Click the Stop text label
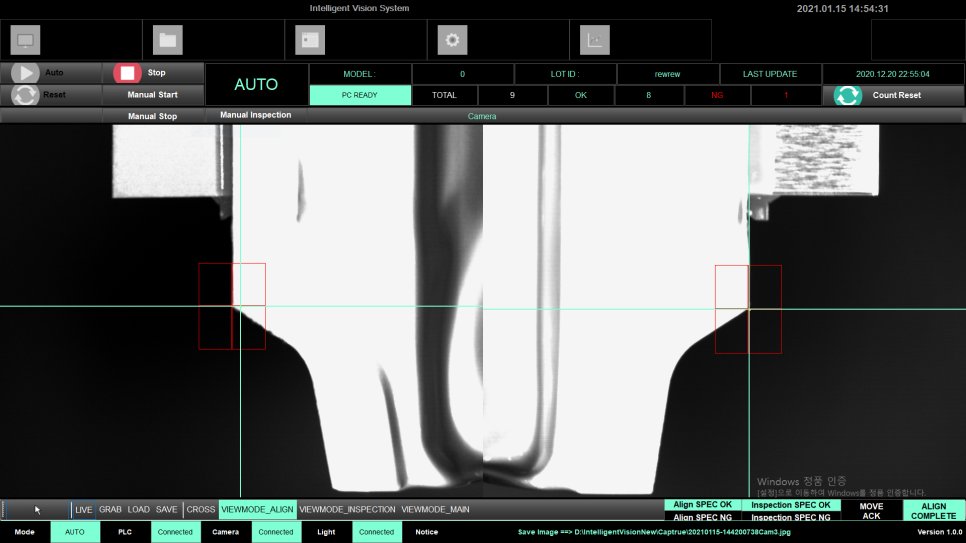This screenshot has width=966, height=543. 156,73
